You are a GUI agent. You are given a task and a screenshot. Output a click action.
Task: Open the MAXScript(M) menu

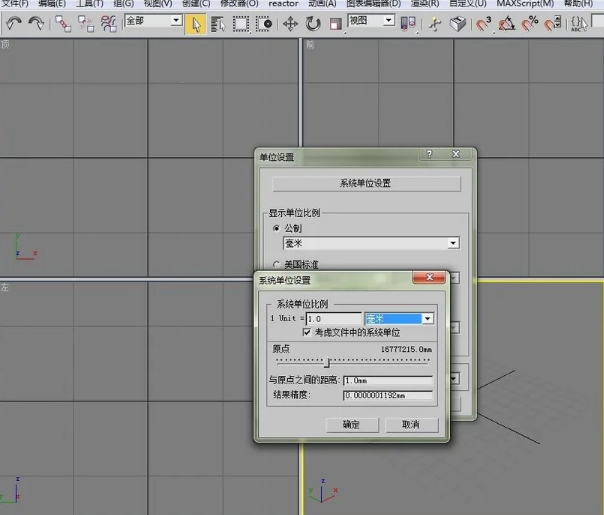[525, 3]
